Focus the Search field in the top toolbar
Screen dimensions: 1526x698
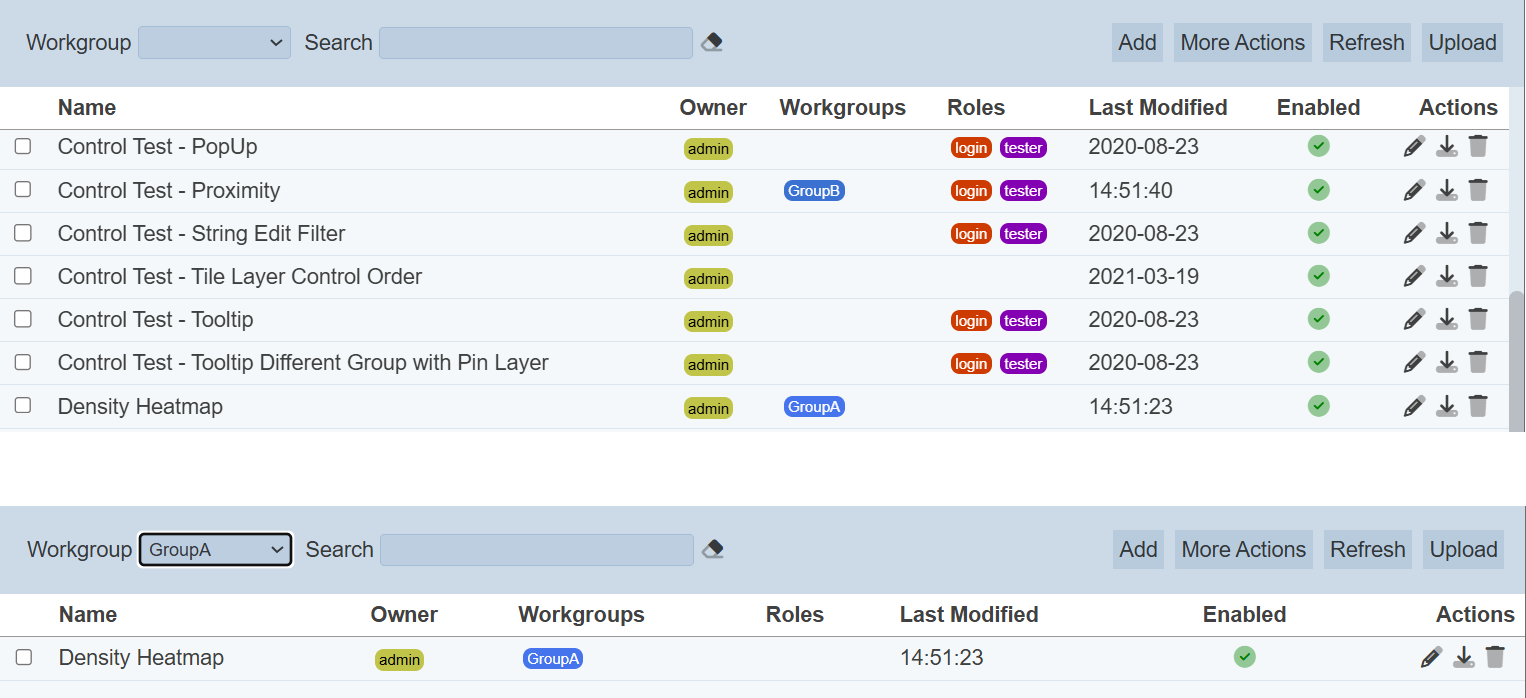[x=535, y=43]
